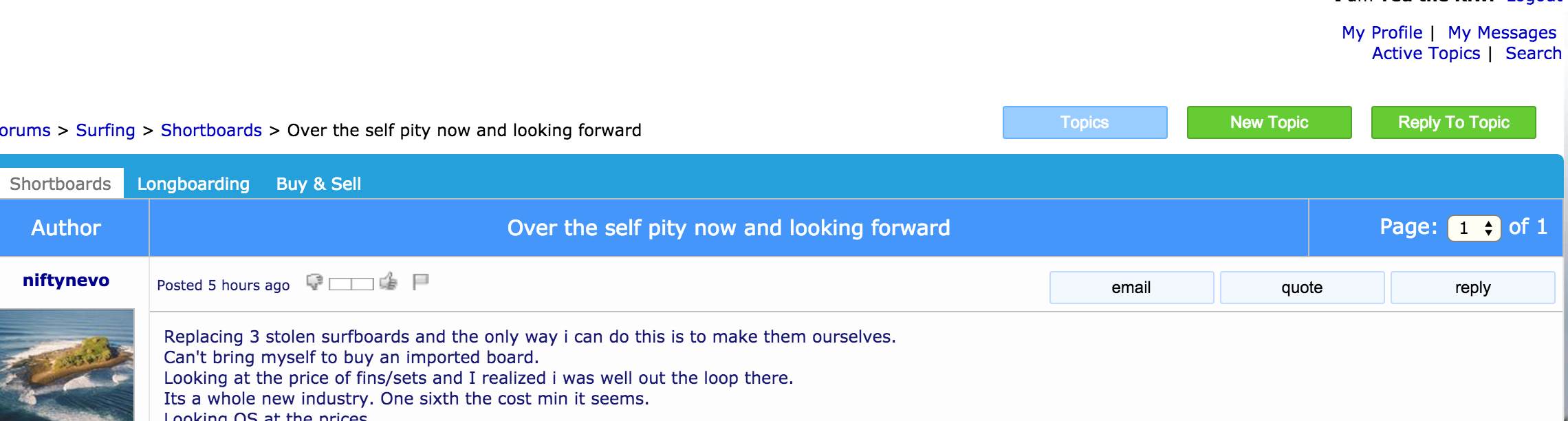
Task: Open the Buy & Sell tab
Action: pyautogui.click(x=318, y=184)
